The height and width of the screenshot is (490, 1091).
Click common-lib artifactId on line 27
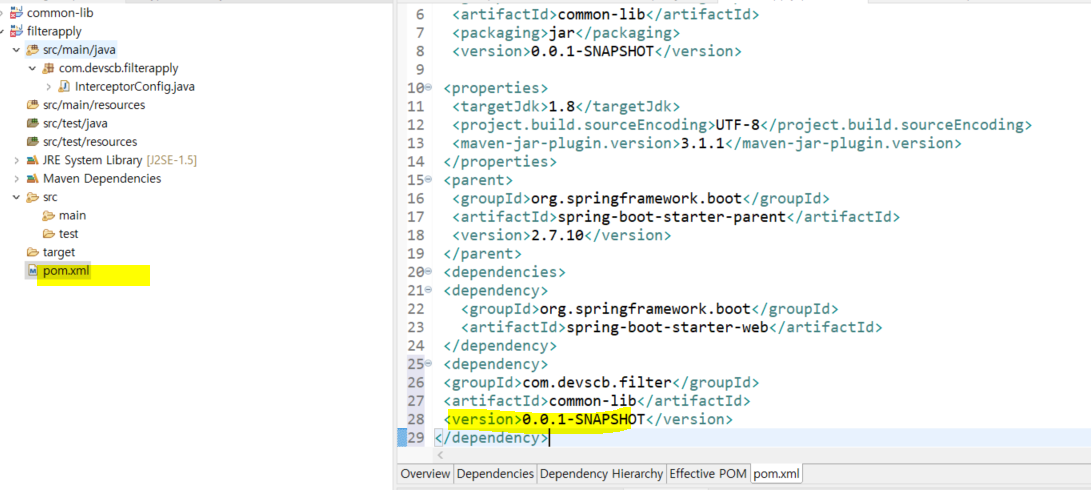point(592,401)
